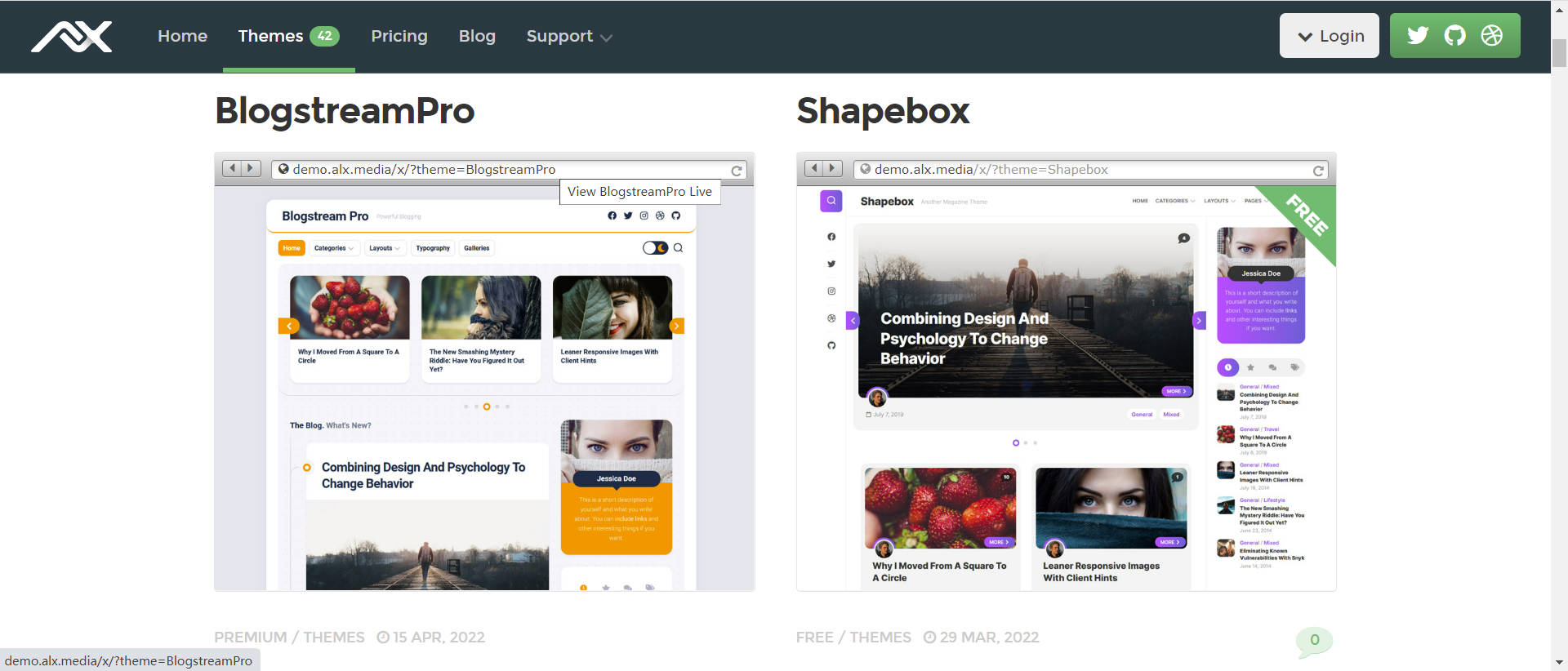This screenshot has width=1568, height=671.
Task: Click the ALX logo in header
Action: [72, 37]
